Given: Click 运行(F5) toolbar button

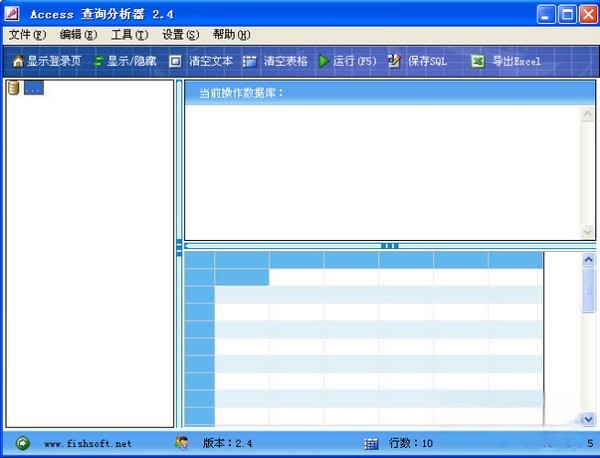Looking at the screenshot, I should click(x=347, y=61).
